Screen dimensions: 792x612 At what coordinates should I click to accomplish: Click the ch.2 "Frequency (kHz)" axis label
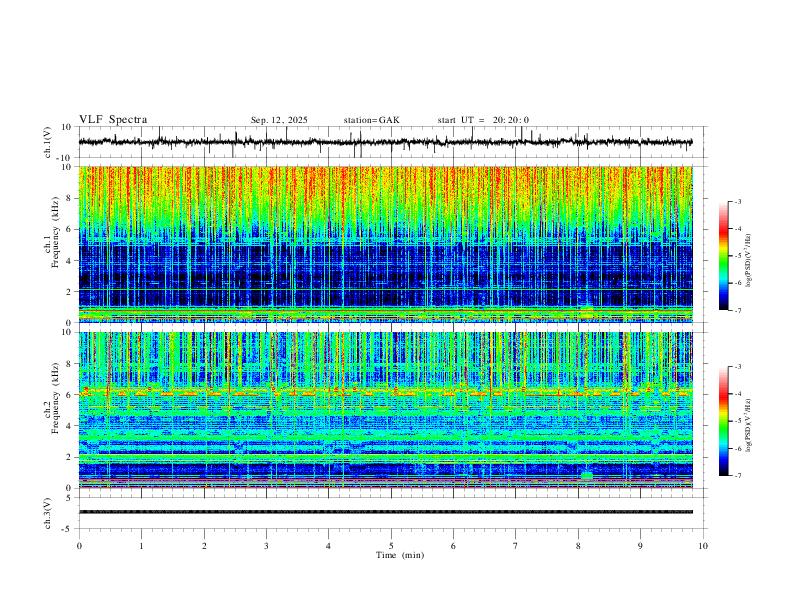55,398
